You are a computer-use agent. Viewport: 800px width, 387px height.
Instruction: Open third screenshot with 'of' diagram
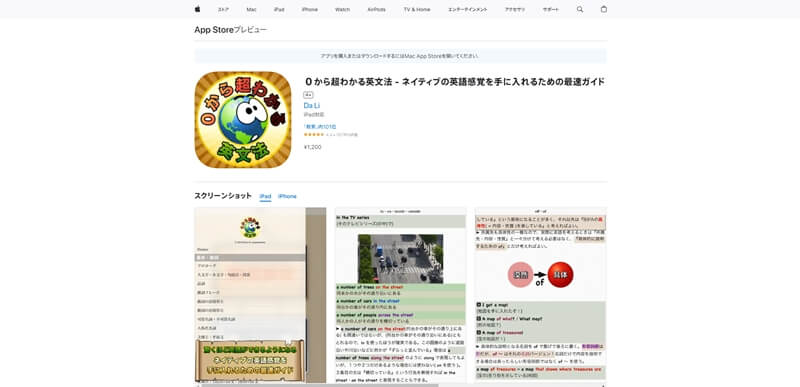click(541, 295)
